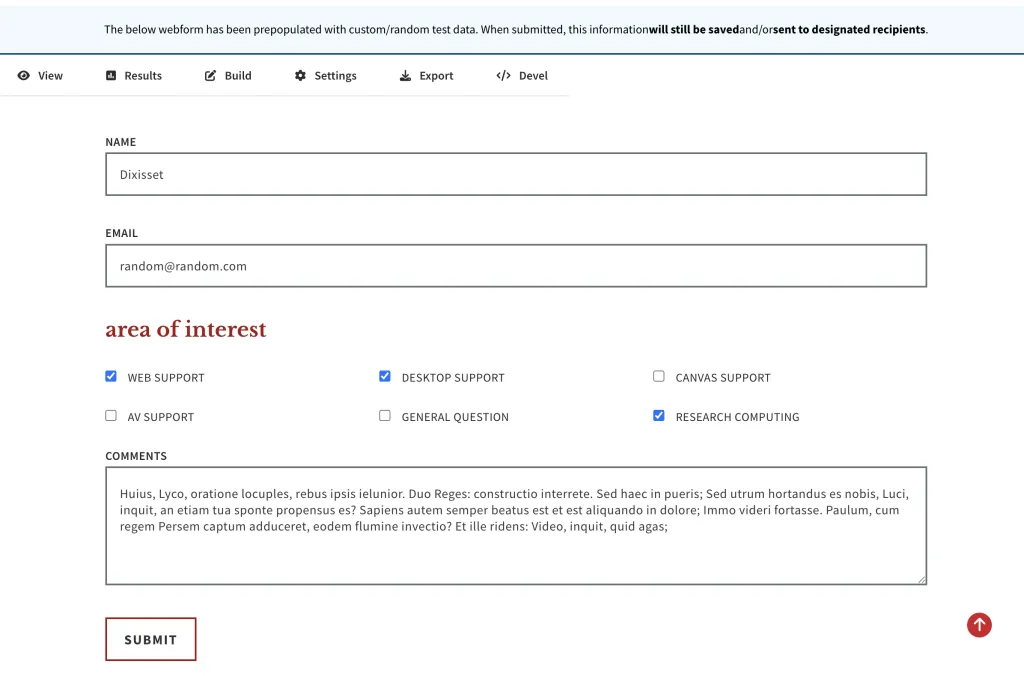Click the red scroll-to-top arrow
The image size is (1024, 676).
point(979,625)
